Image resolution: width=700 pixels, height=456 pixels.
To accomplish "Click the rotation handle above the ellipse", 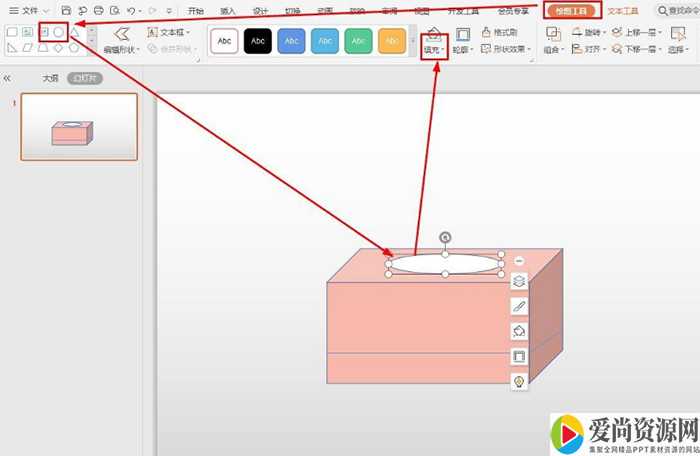I will 445,237.
